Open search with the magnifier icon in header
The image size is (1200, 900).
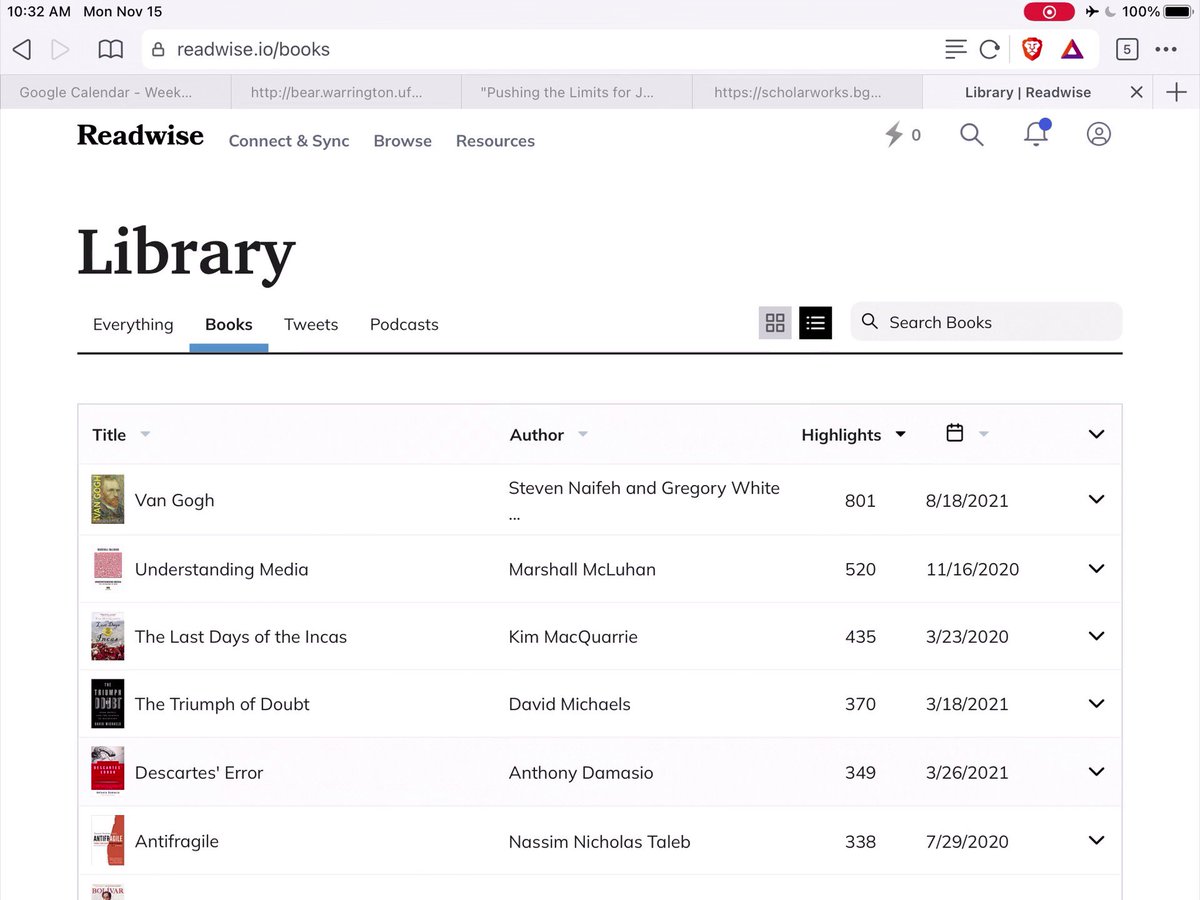972,134
